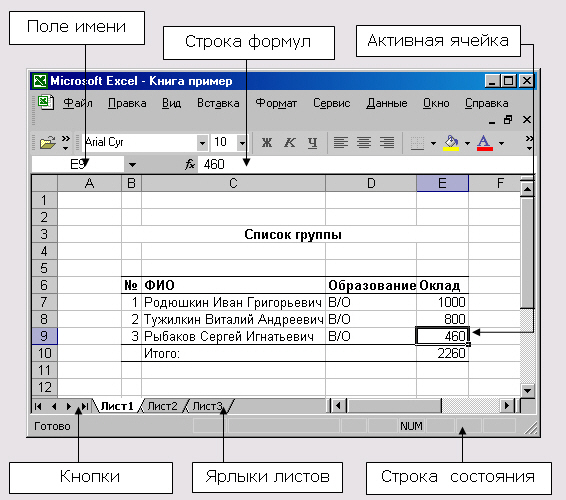566x500 pixels.
Task: Click Select All corner button
Action: pyautogui.click(x=45, y=183)
